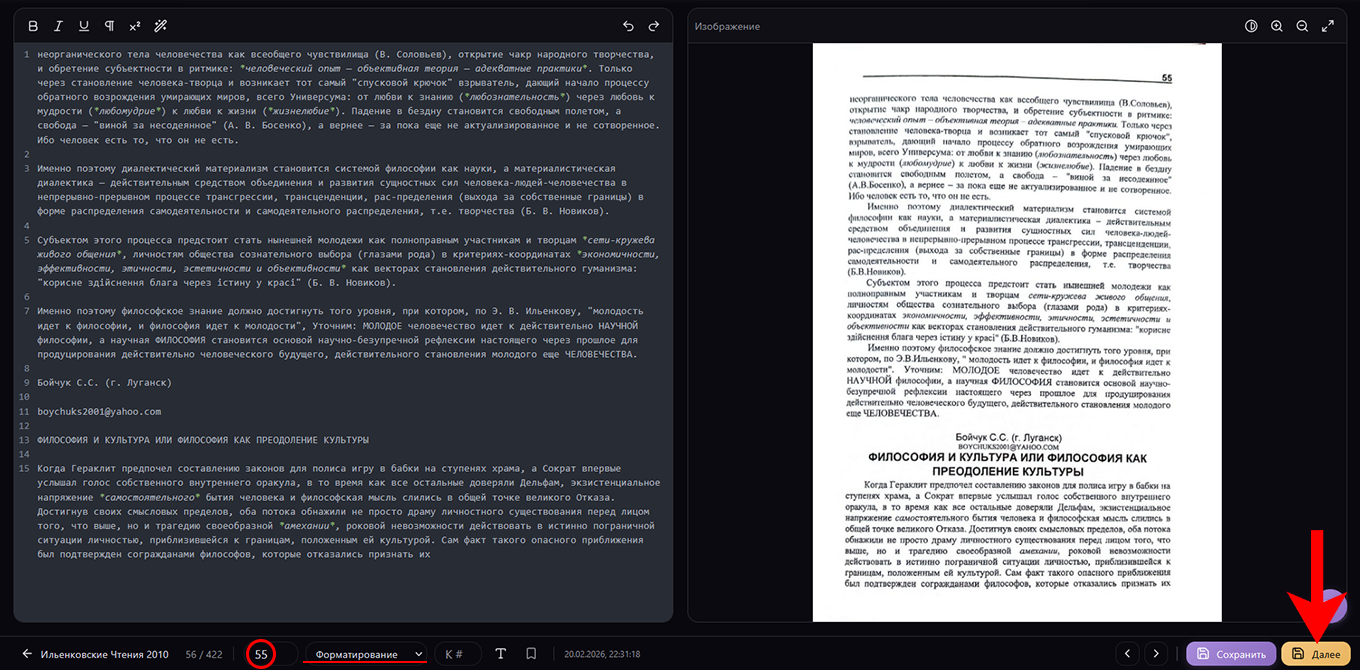Zoom in on the scanned image
The height and width of the screenshot is (670, 1360).
[x=1277, y=26]
